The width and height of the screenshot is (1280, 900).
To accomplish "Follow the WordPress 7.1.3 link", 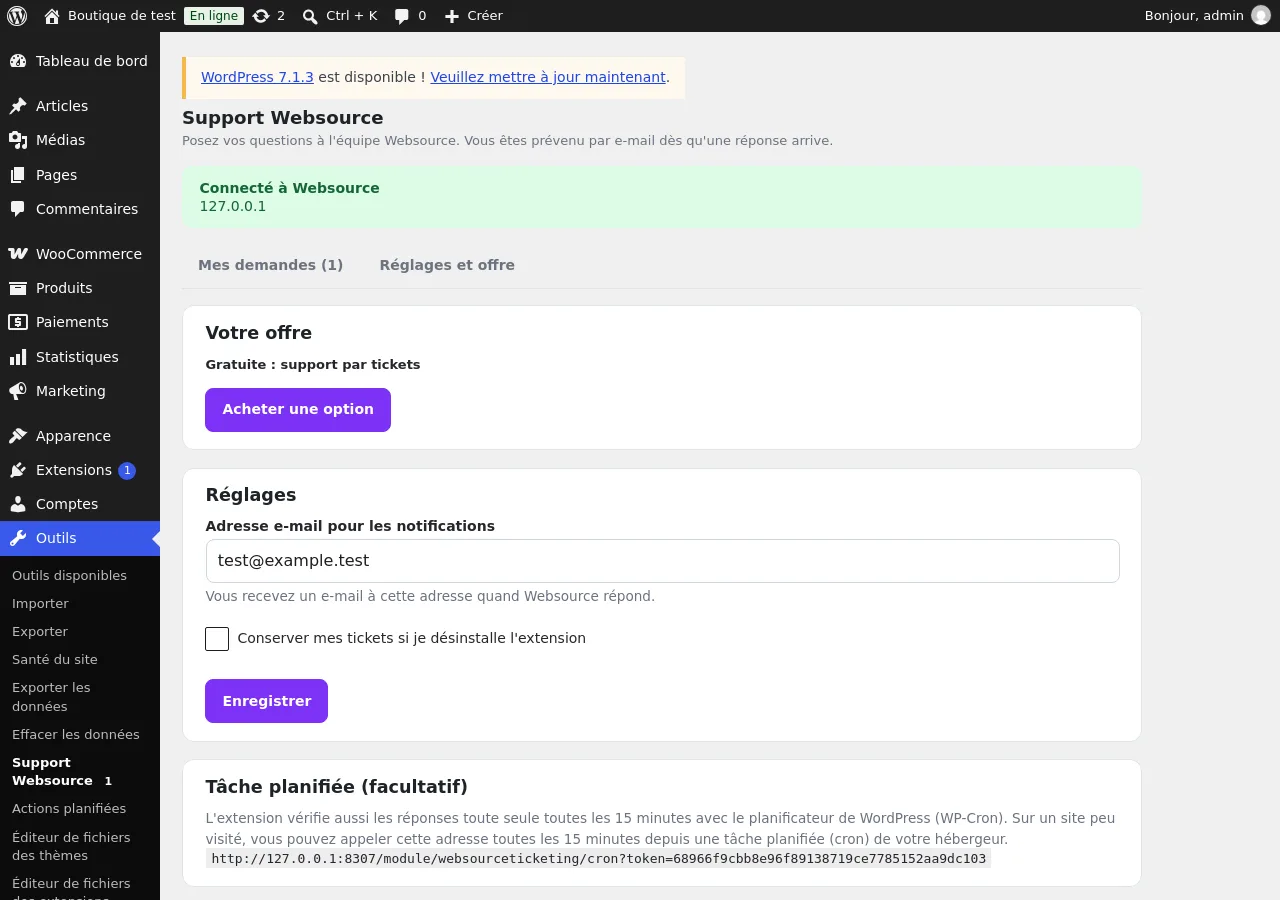I will tap(257, 77).
